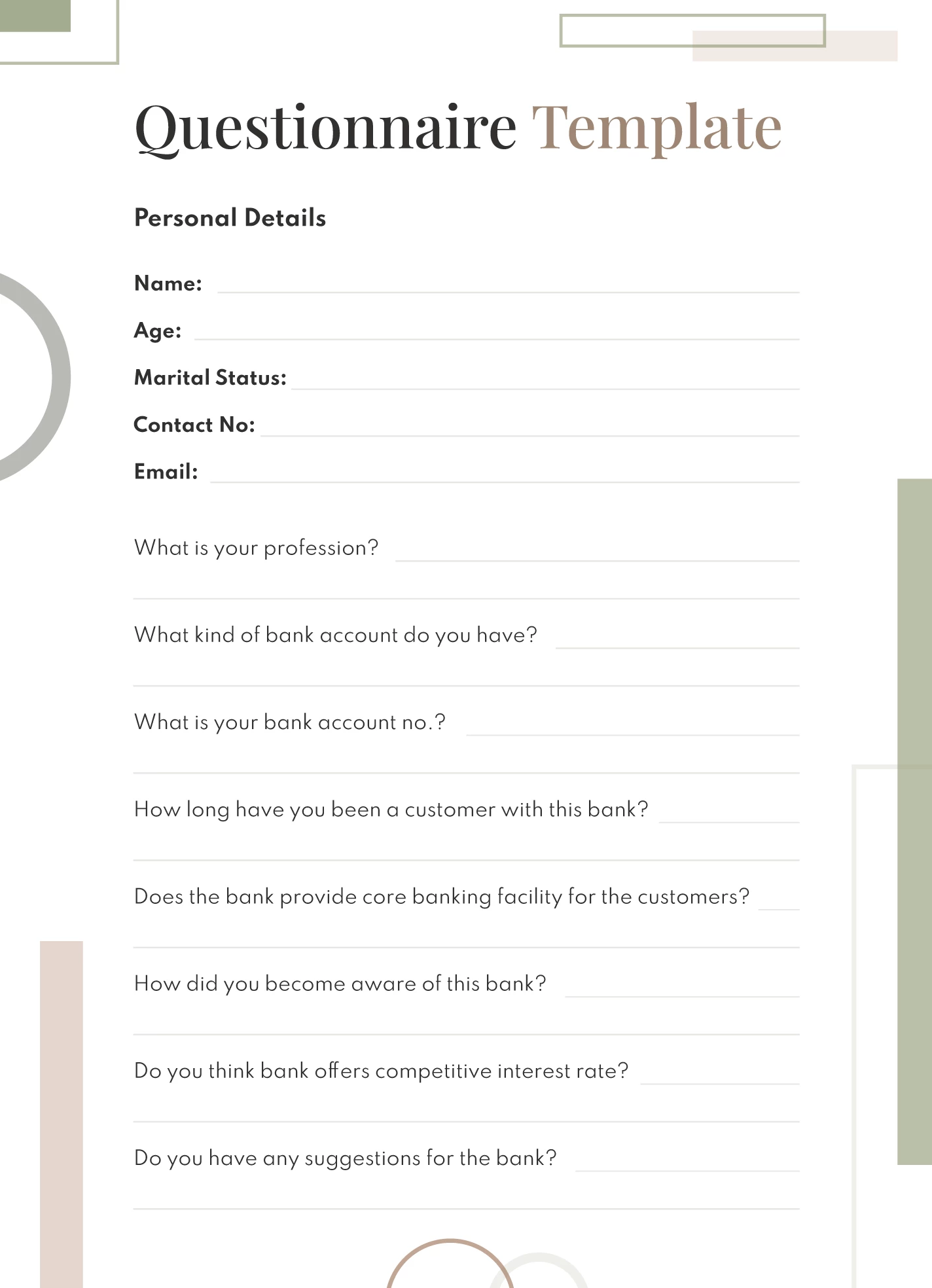
Task: Click the "What is your profession?" question text
Action: click(x=256, y=548)
